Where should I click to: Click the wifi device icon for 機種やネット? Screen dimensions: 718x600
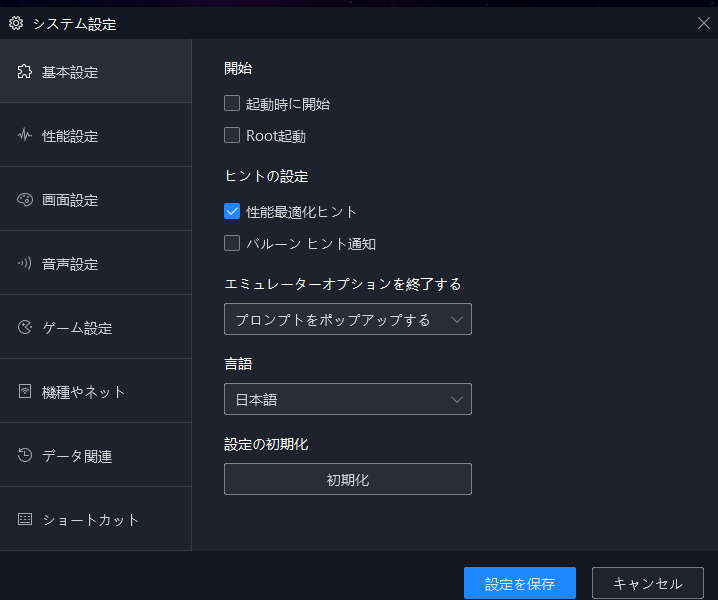coord(25,392)
